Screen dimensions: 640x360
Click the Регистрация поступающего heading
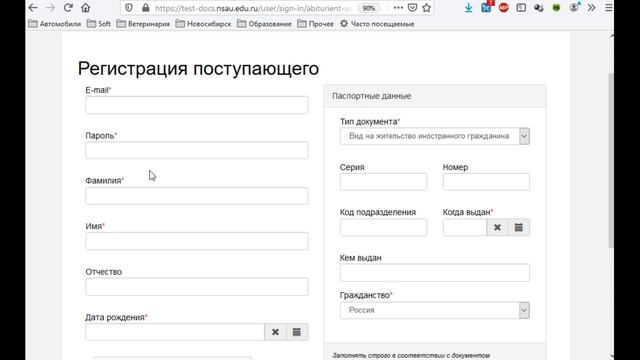coord(198,69)
